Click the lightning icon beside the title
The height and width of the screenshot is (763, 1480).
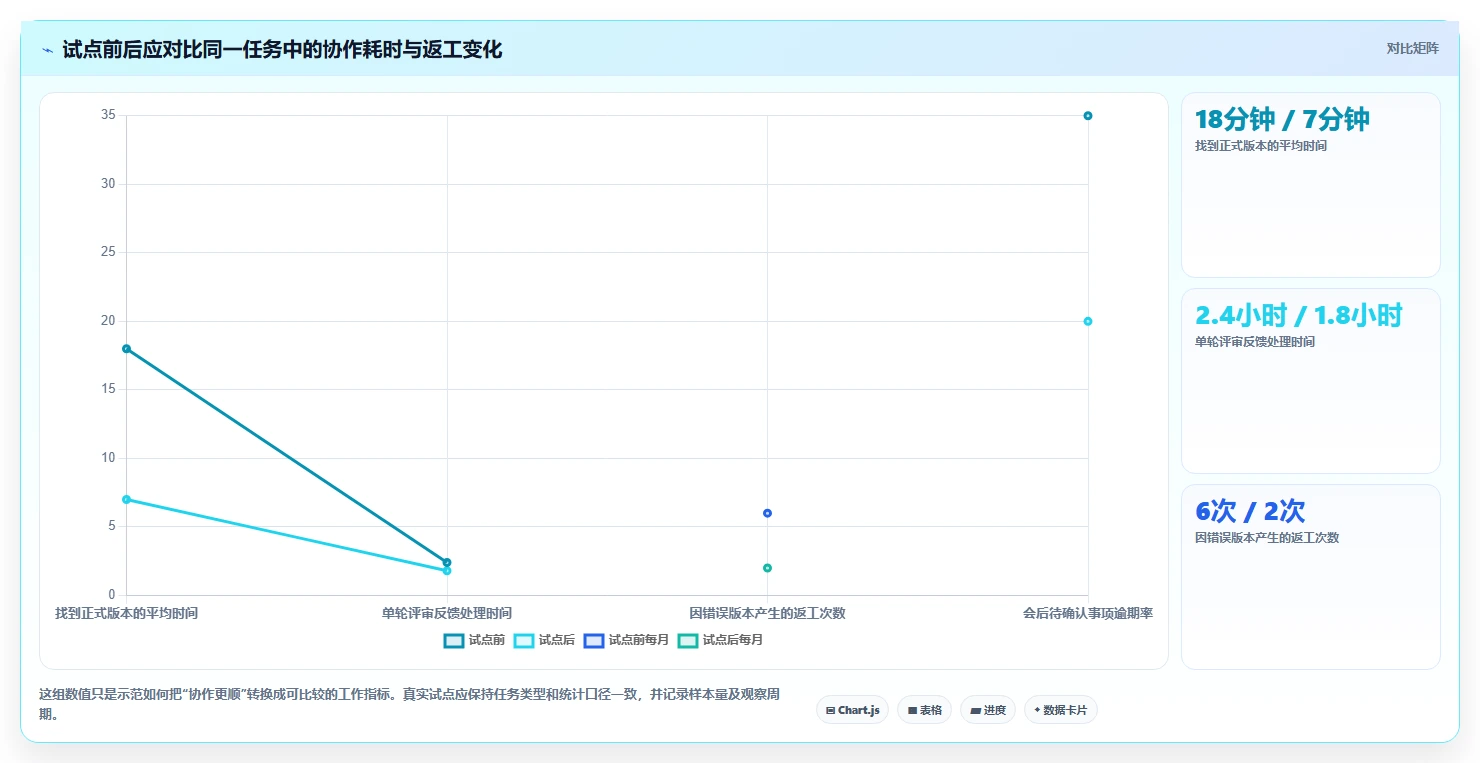[48, 50]
